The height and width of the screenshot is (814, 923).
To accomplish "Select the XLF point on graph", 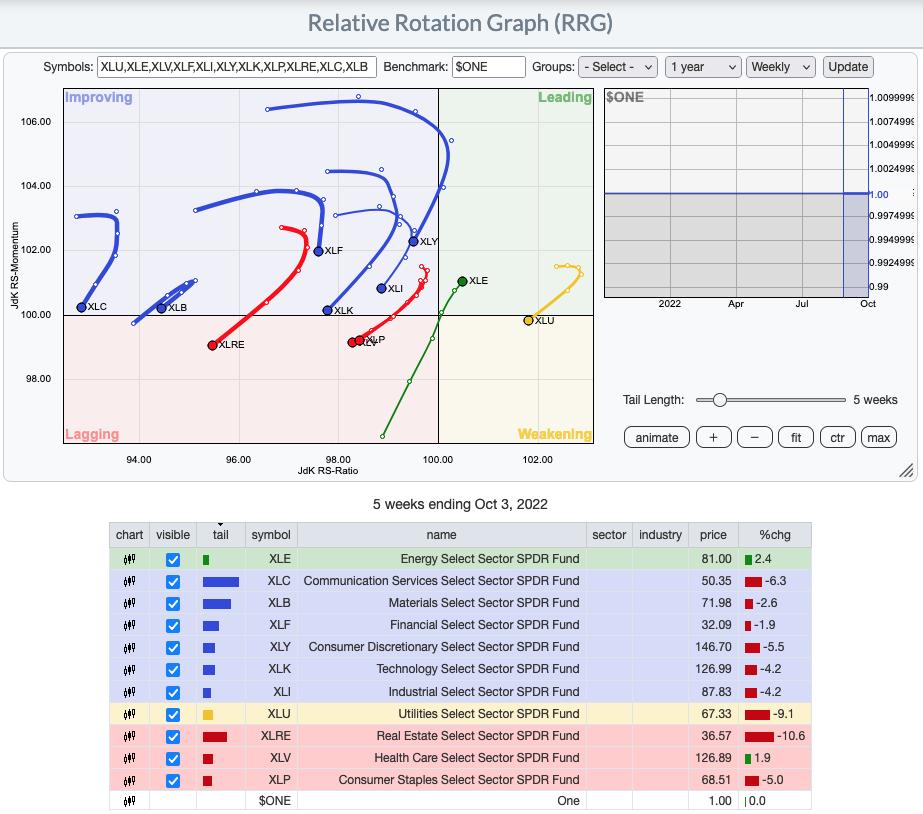I will 318,251.
